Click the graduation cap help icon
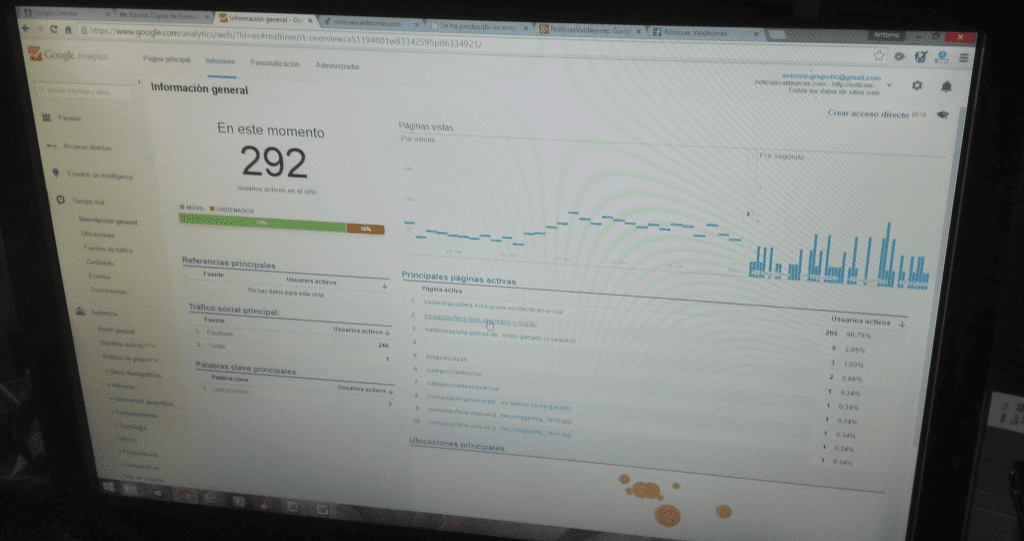The image size is (1024, 541). (941, 116)
